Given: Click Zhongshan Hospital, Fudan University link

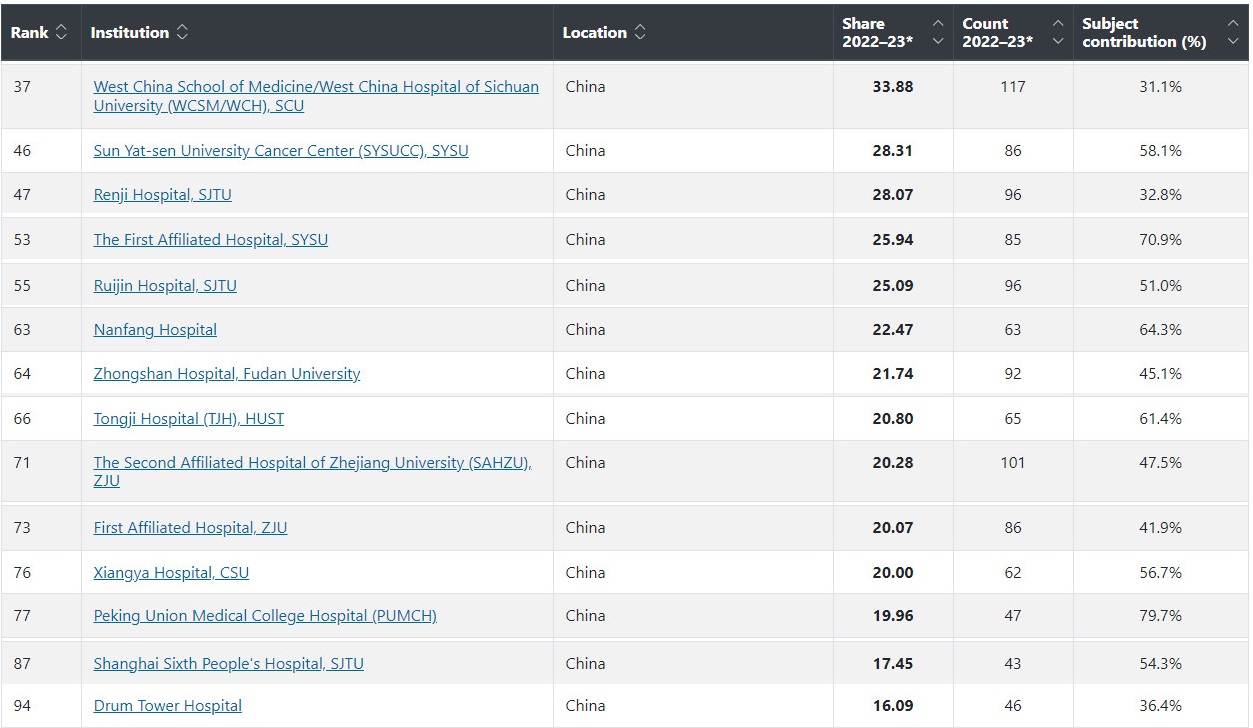Looking at the screenshot, I should pyautogui.click(x=226, y=374).
